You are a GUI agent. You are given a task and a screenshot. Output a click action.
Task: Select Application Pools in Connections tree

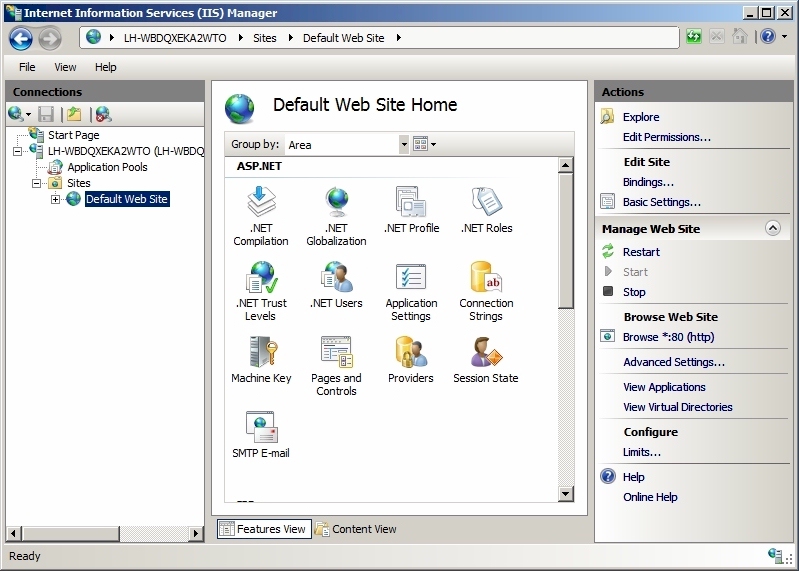(107, 167)
